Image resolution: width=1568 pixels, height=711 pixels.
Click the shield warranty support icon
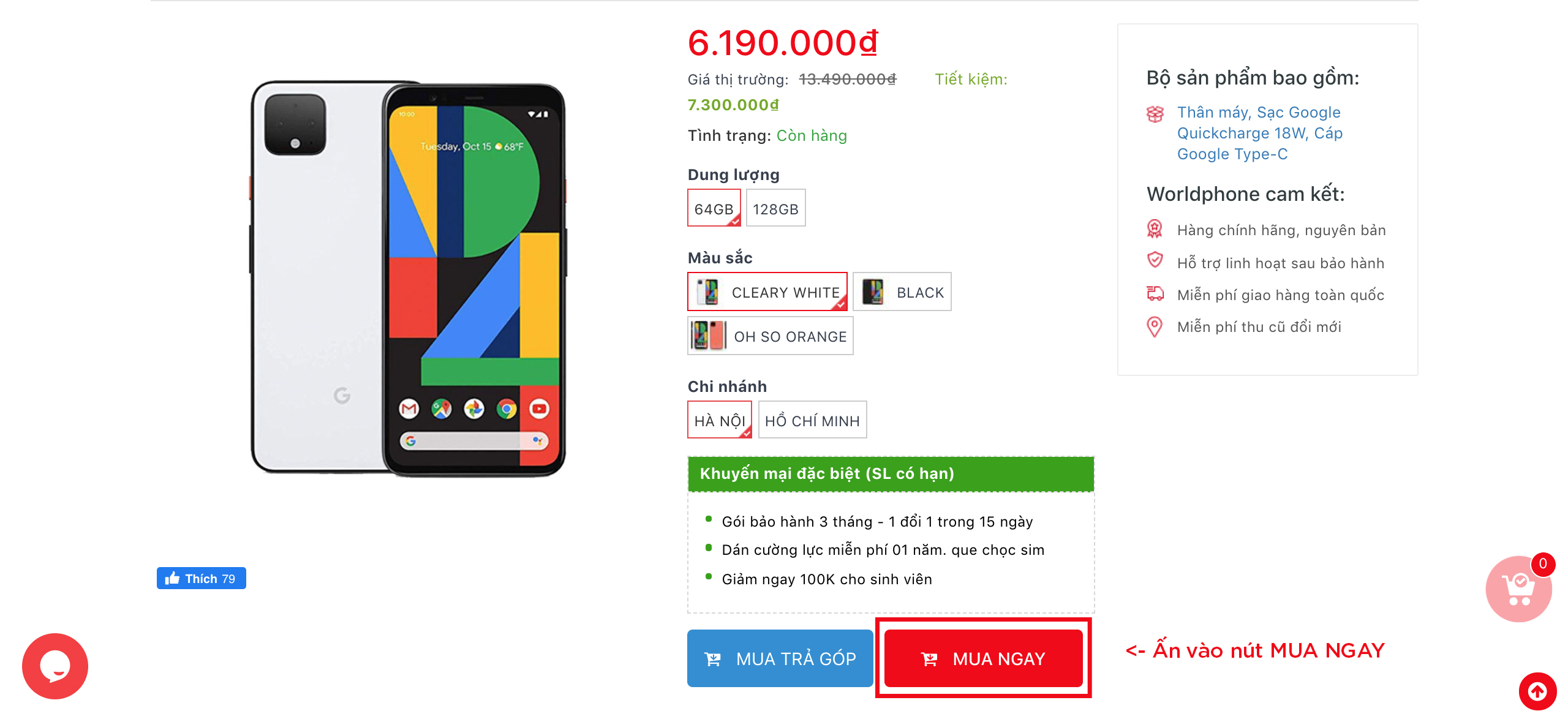pos(1155,260)
